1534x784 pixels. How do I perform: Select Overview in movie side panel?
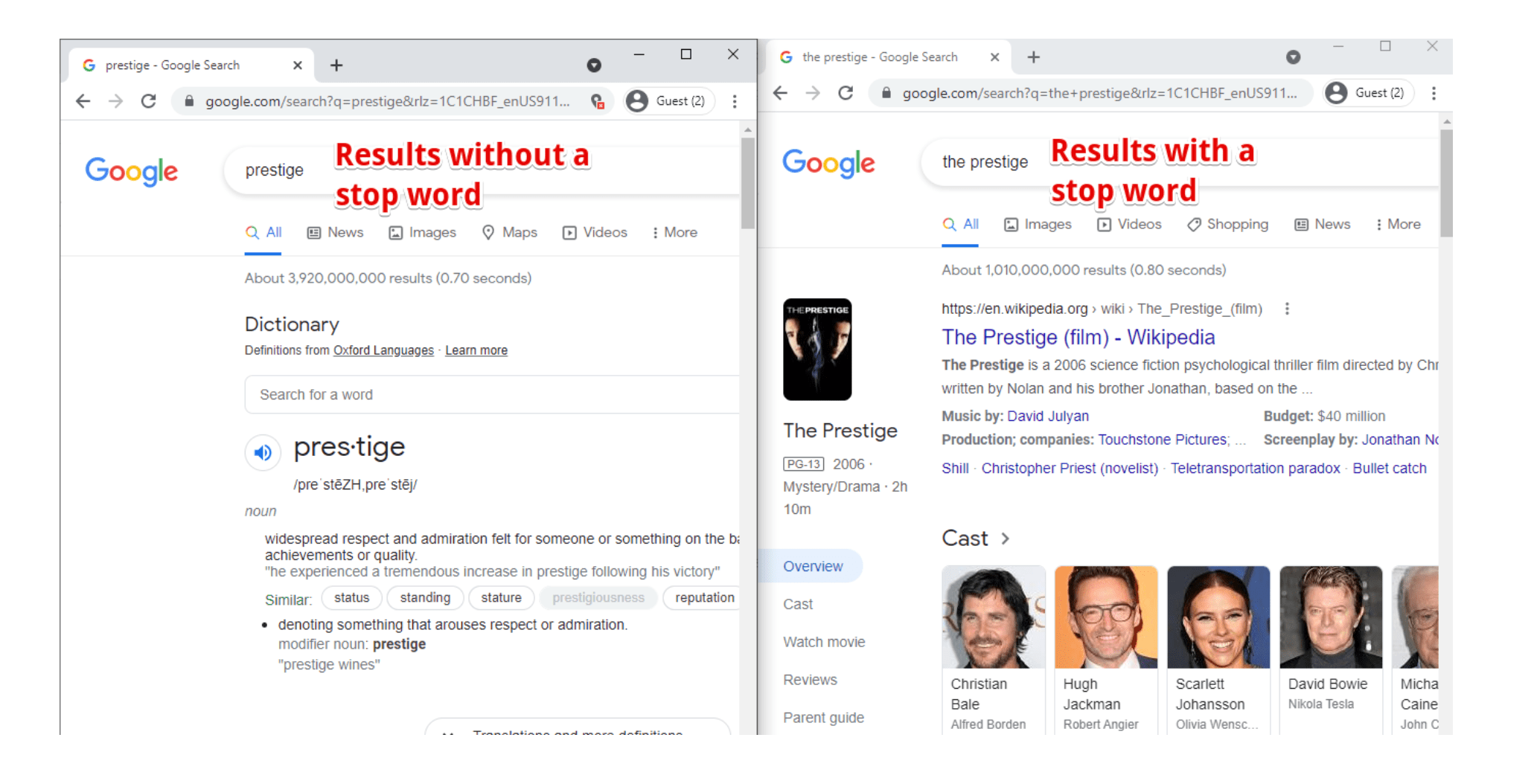(x=813, y=567)
